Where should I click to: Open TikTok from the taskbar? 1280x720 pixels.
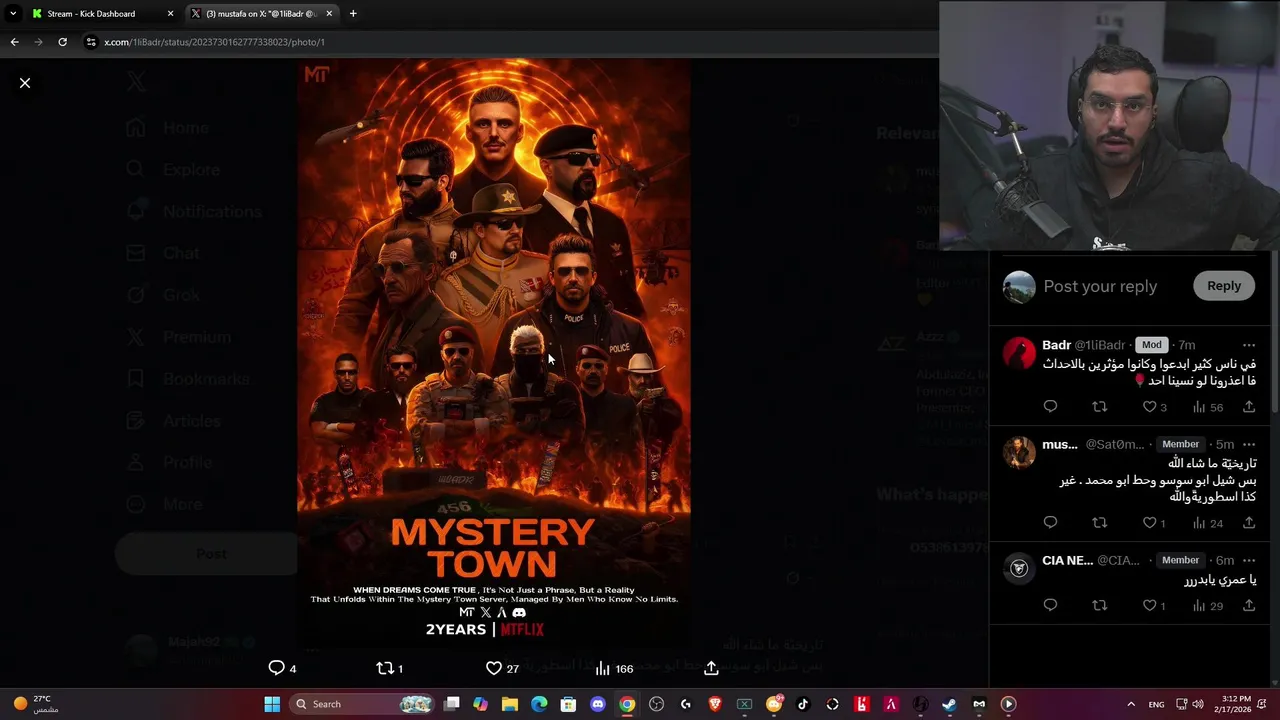[x=802, y=704]
